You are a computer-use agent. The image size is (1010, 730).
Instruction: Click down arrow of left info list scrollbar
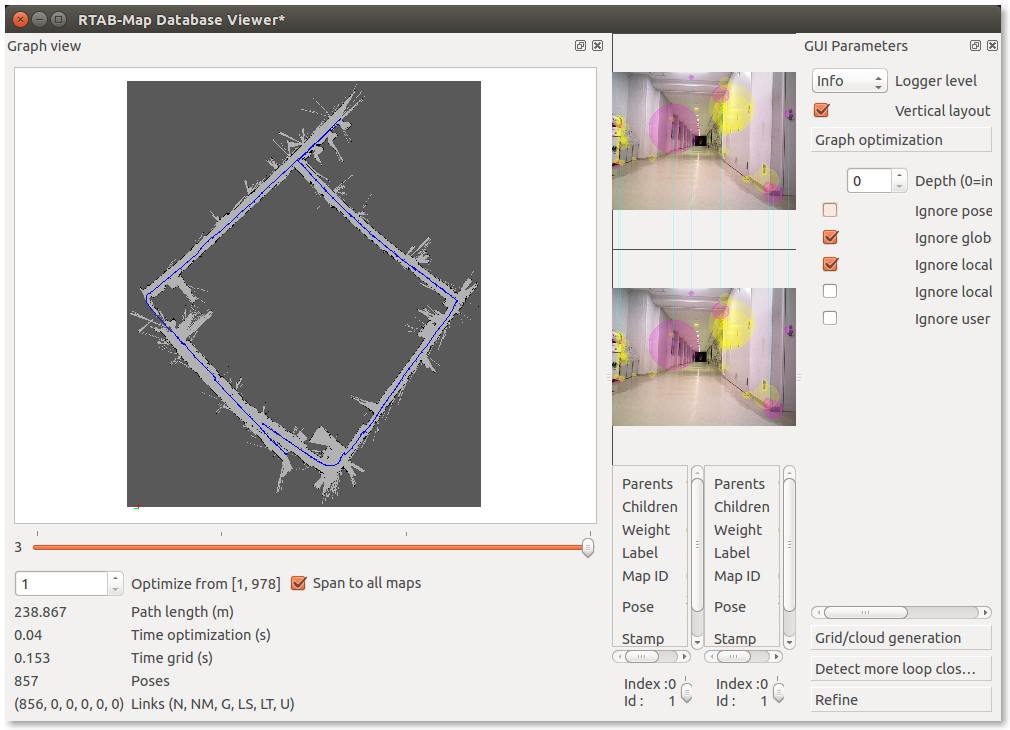click(x=697, y=640)
